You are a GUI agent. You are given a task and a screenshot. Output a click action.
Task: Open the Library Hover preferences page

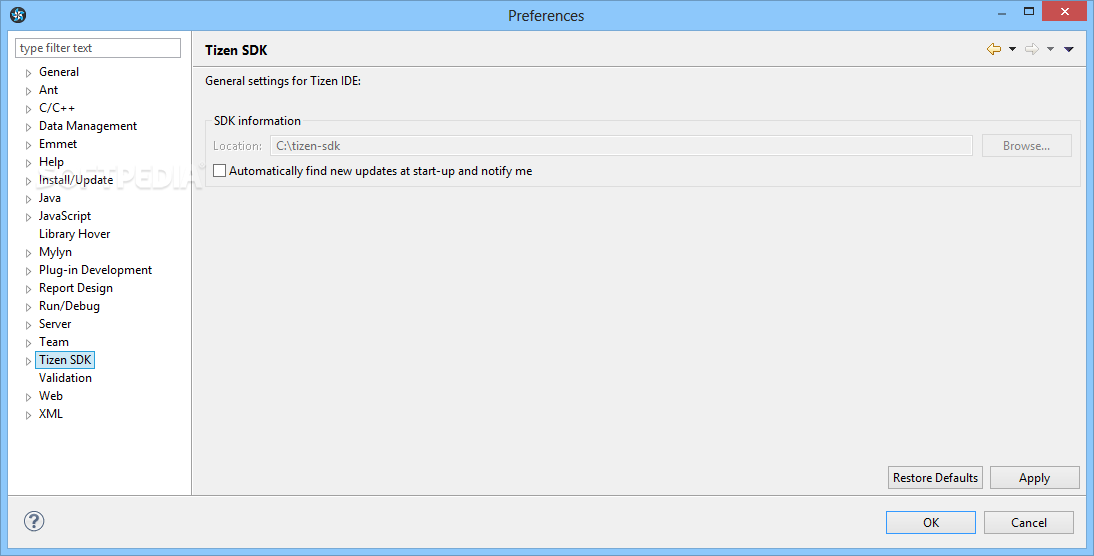74,234
